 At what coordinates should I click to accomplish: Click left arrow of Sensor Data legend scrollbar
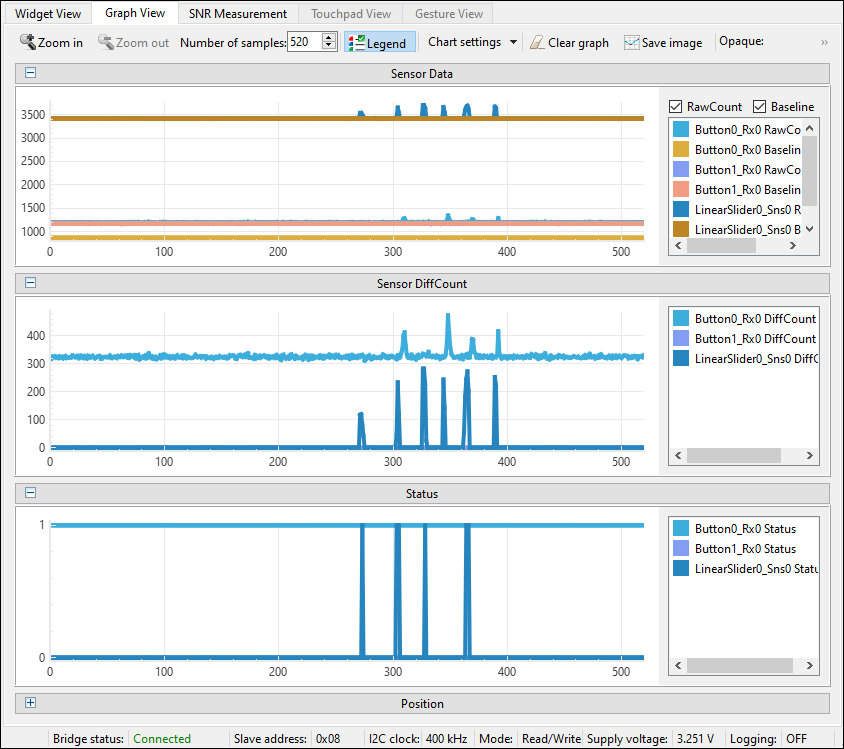click(x=678, y=245)
